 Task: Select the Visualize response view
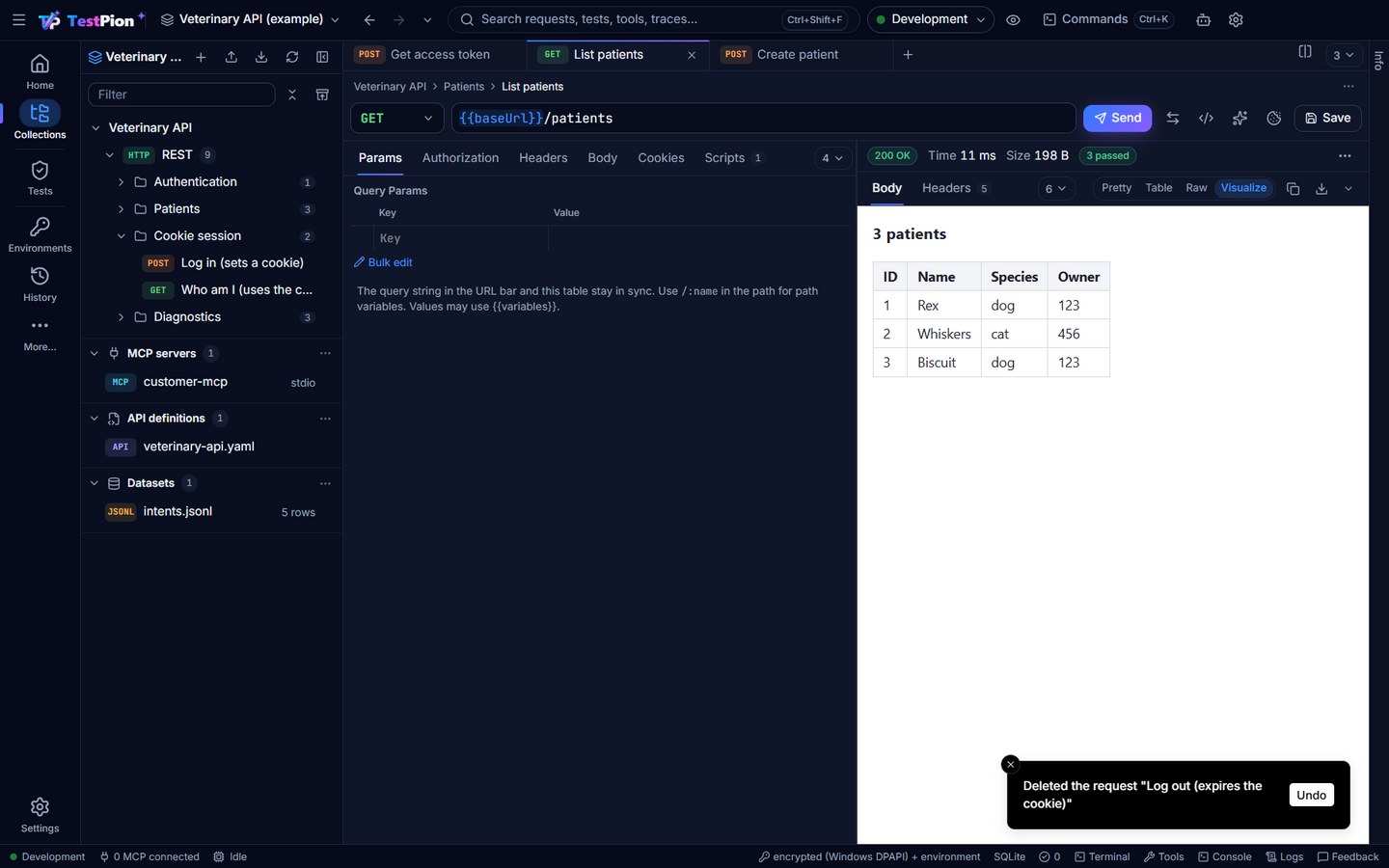(1243, 188)
